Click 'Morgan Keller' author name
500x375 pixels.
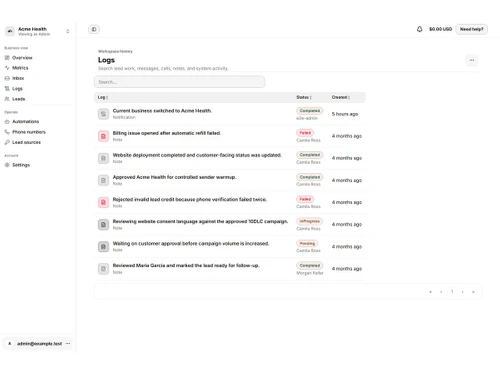click(x=310, y=273)
